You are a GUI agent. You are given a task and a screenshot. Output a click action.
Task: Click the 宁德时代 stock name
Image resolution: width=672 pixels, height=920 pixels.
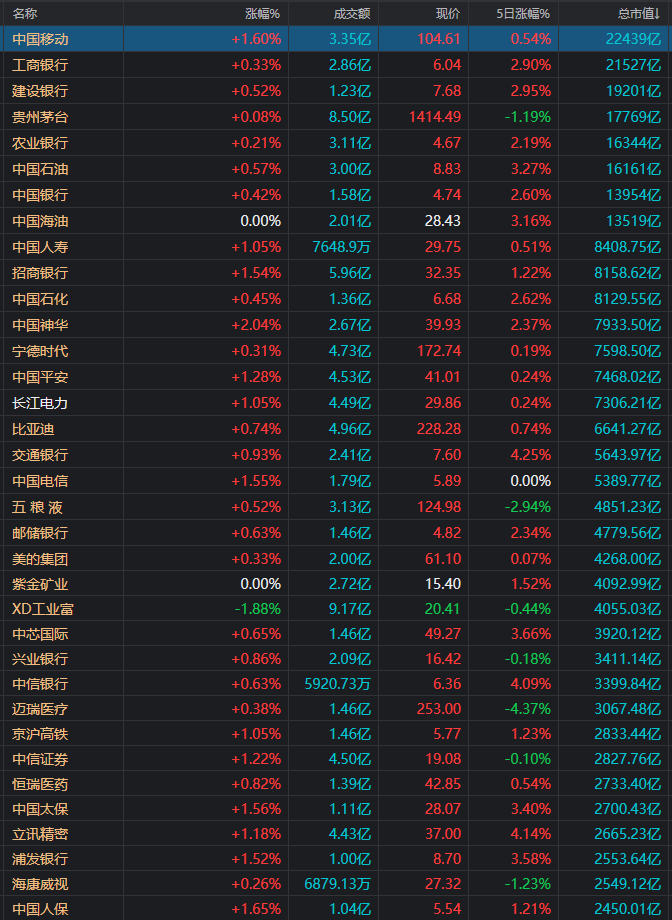40,351
